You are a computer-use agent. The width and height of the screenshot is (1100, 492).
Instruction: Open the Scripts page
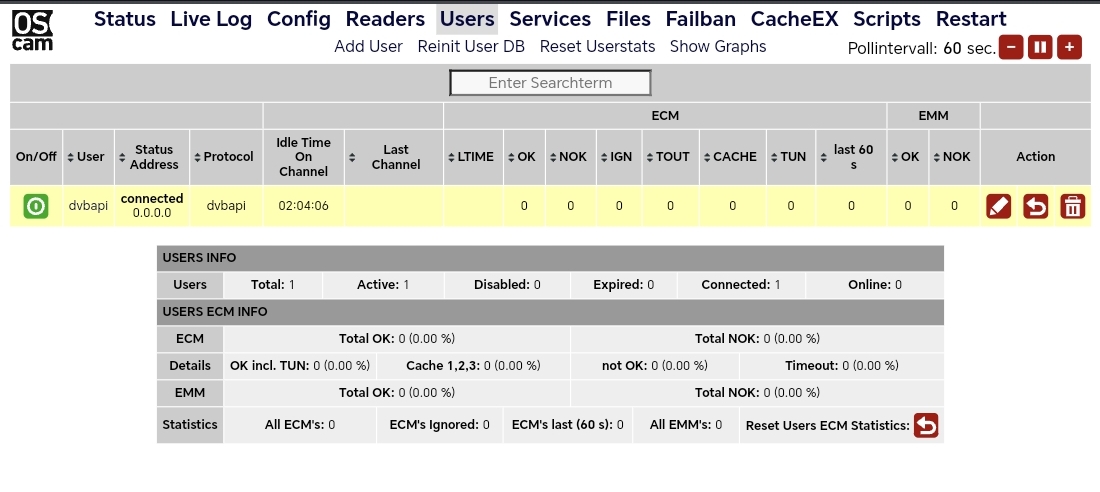tap(887, 19)
